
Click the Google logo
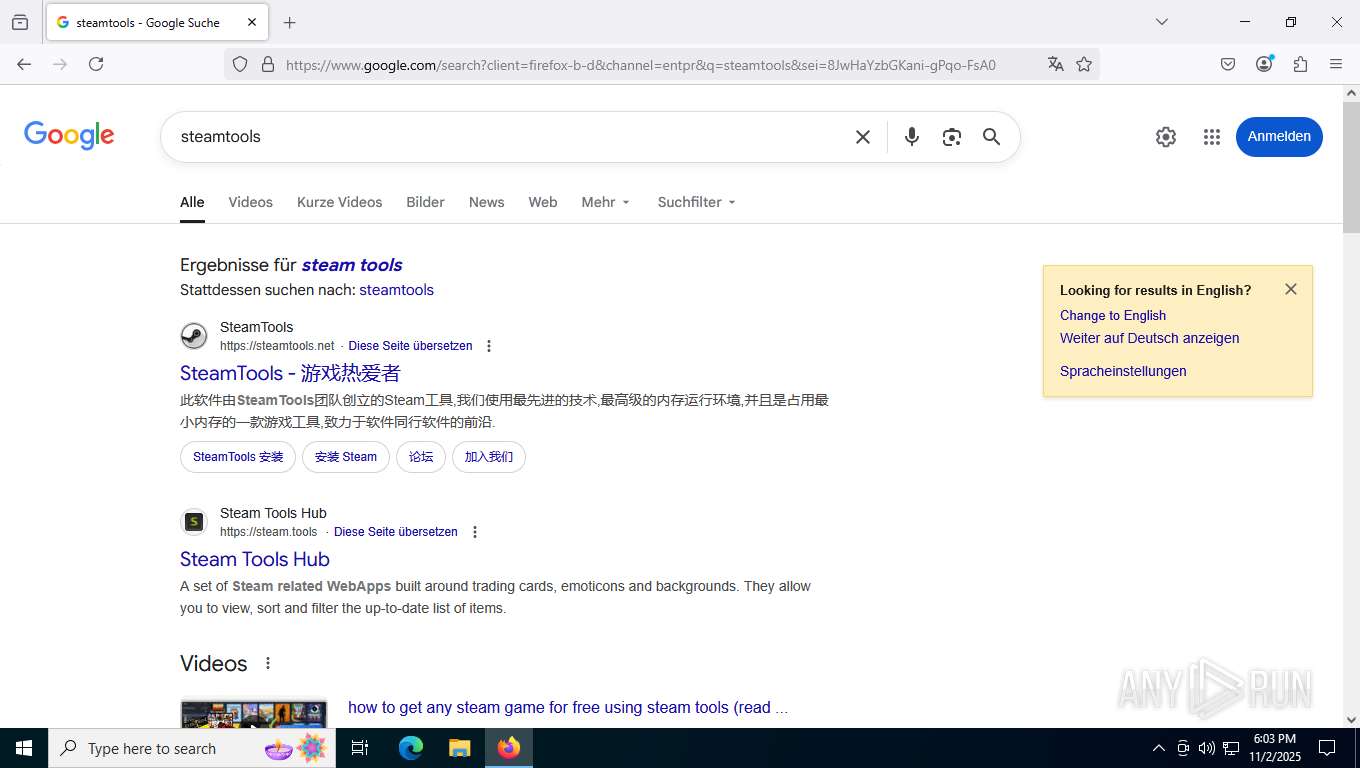coord(69,135)
